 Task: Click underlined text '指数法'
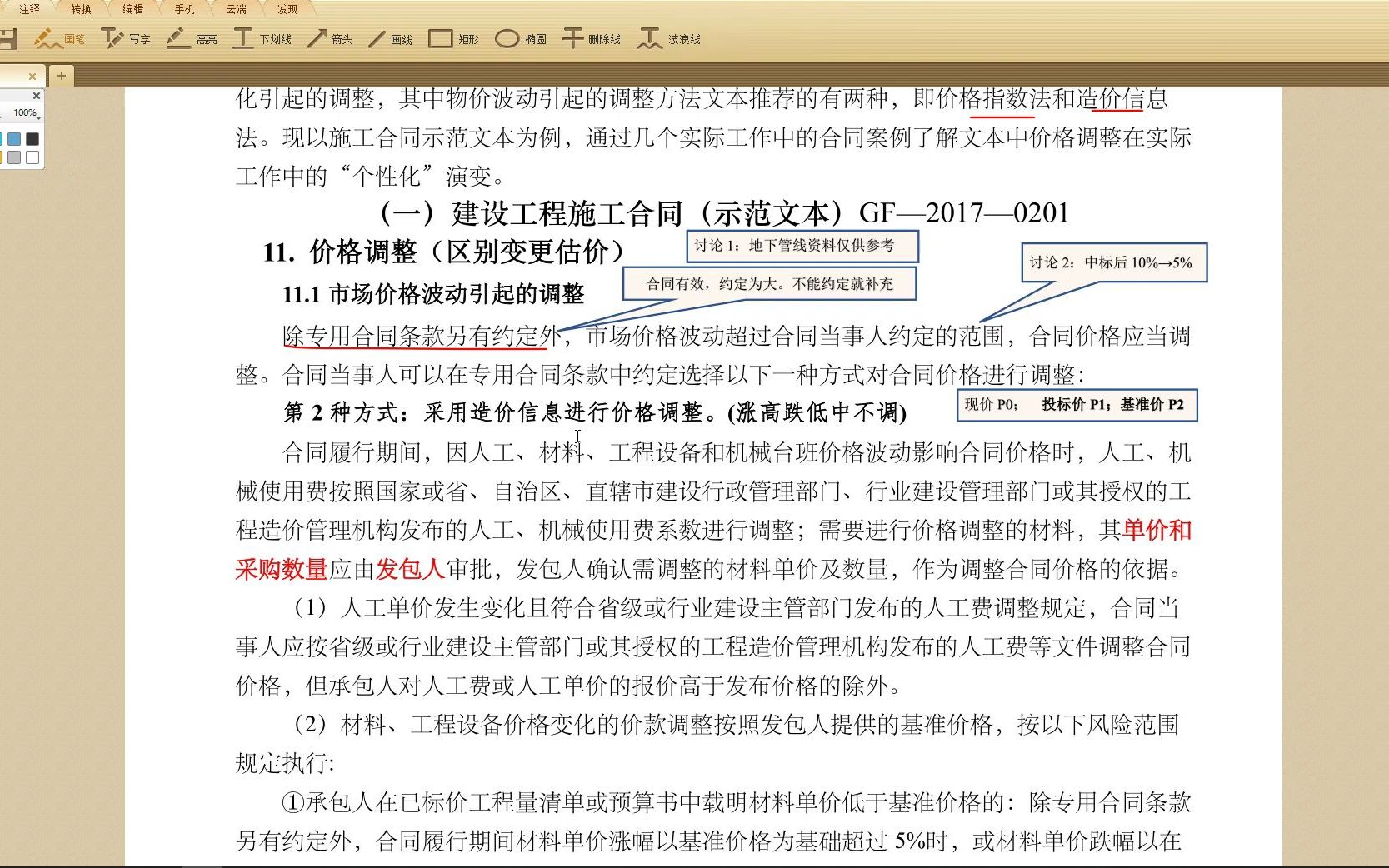tap(1017, 99)
